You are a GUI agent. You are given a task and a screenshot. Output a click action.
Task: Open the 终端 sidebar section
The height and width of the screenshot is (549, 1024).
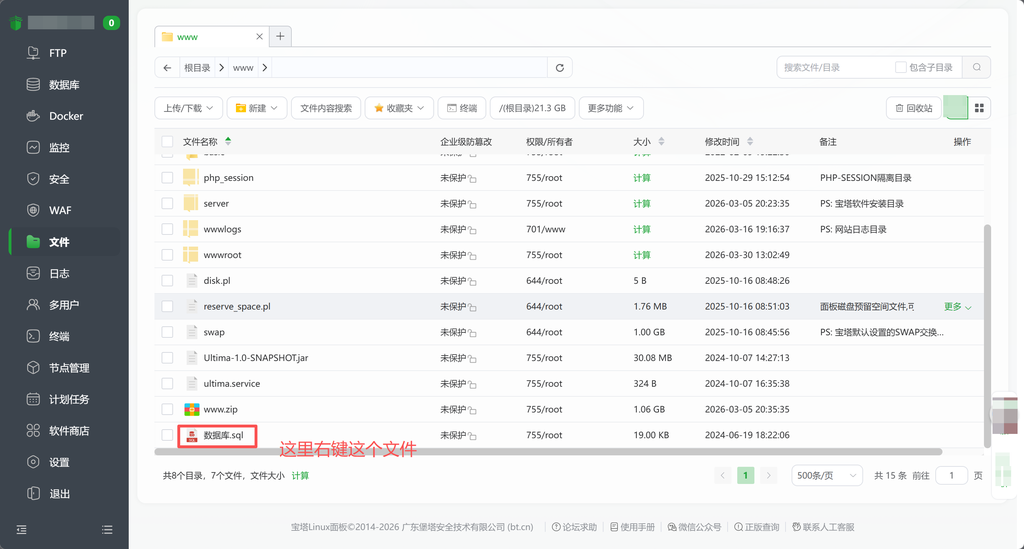point(59,336)
